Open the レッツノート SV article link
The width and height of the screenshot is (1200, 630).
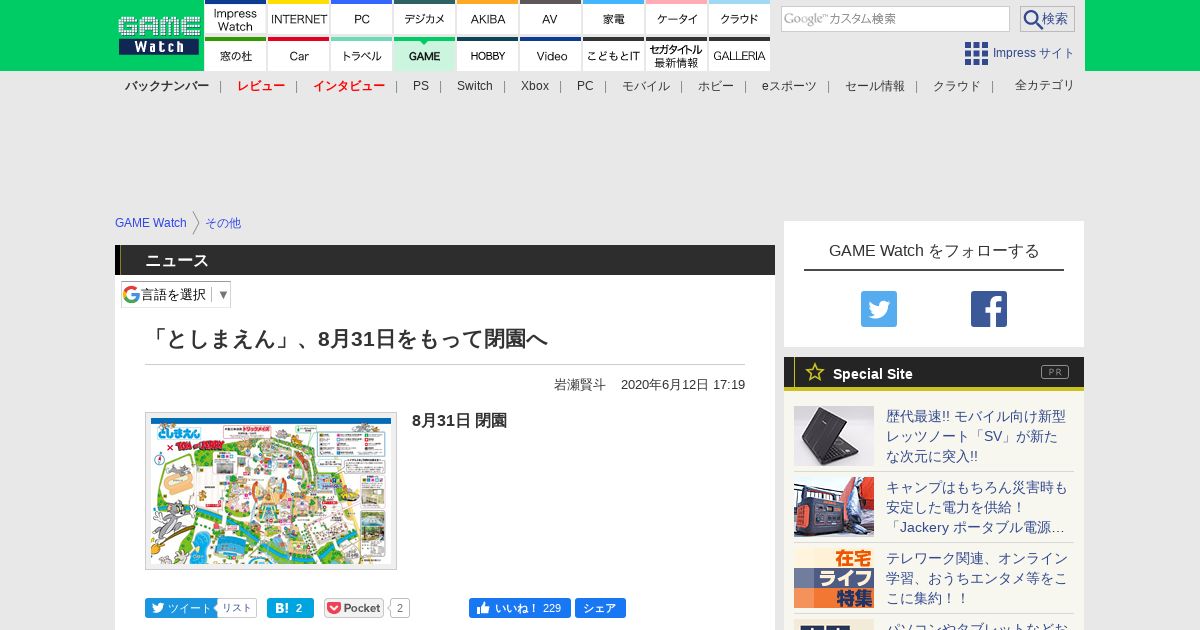click(976, 436)
